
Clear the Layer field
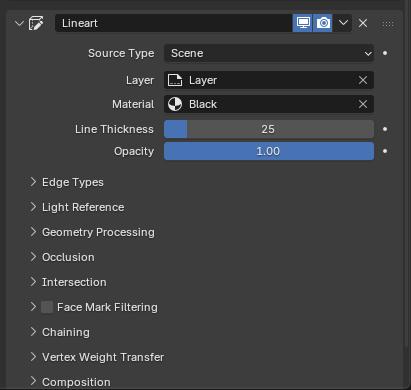(363, 80)
